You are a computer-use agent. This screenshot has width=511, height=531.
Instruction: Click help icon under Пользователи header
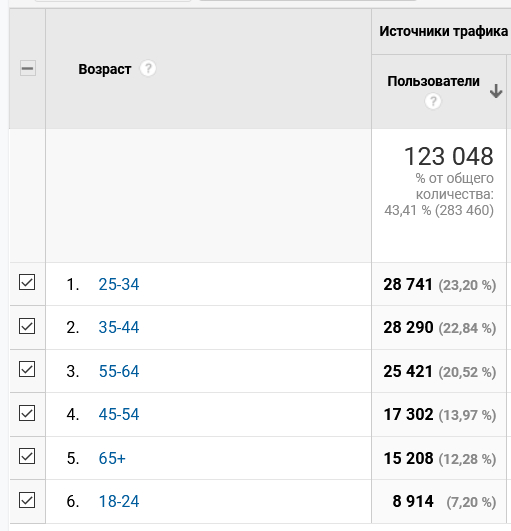click(x=433, y=101)
